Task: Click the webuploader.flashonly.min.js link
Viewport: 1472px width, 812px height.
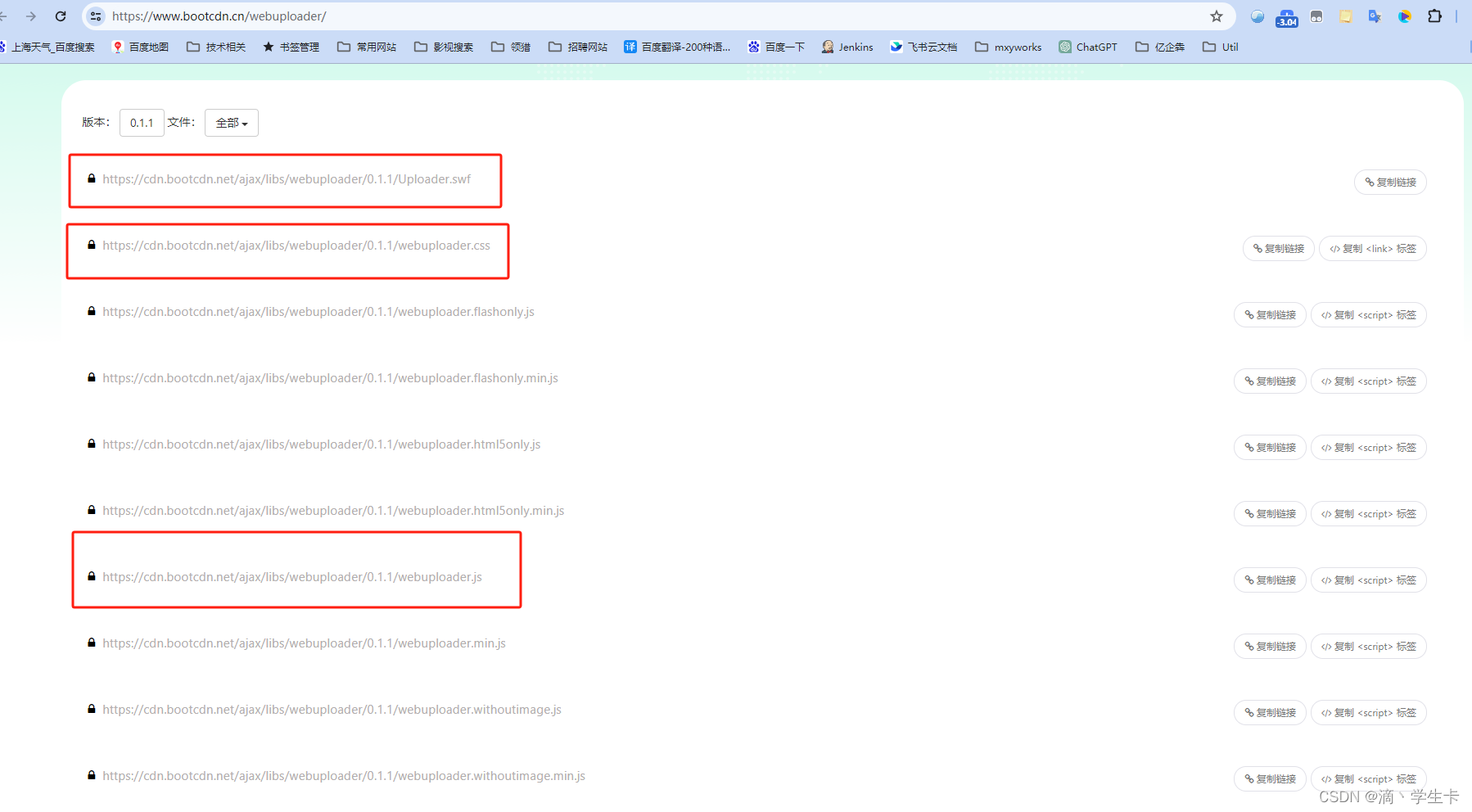Action: [x=330, y=378]
